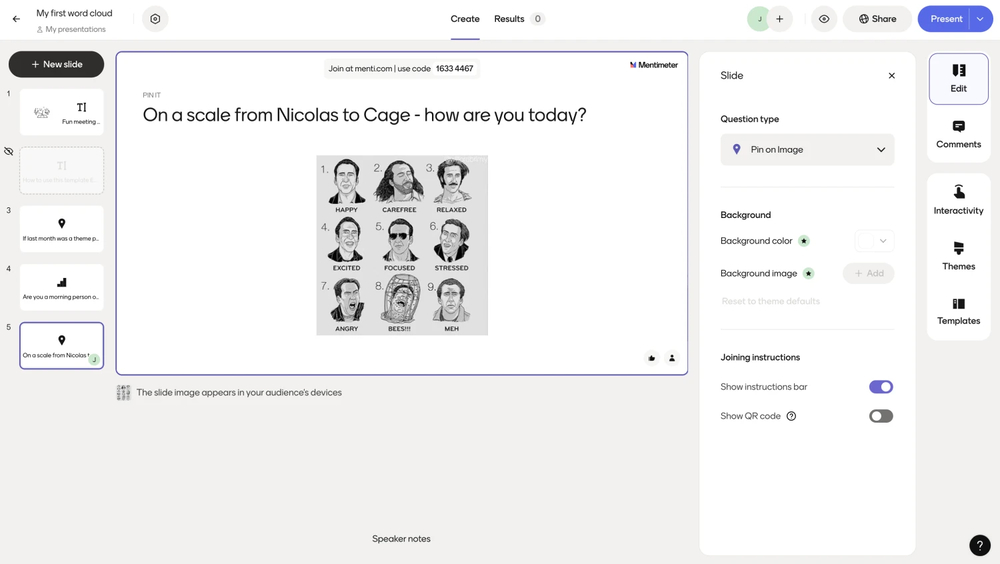Expand the Present button dropdown arrow

click(980, 19)
